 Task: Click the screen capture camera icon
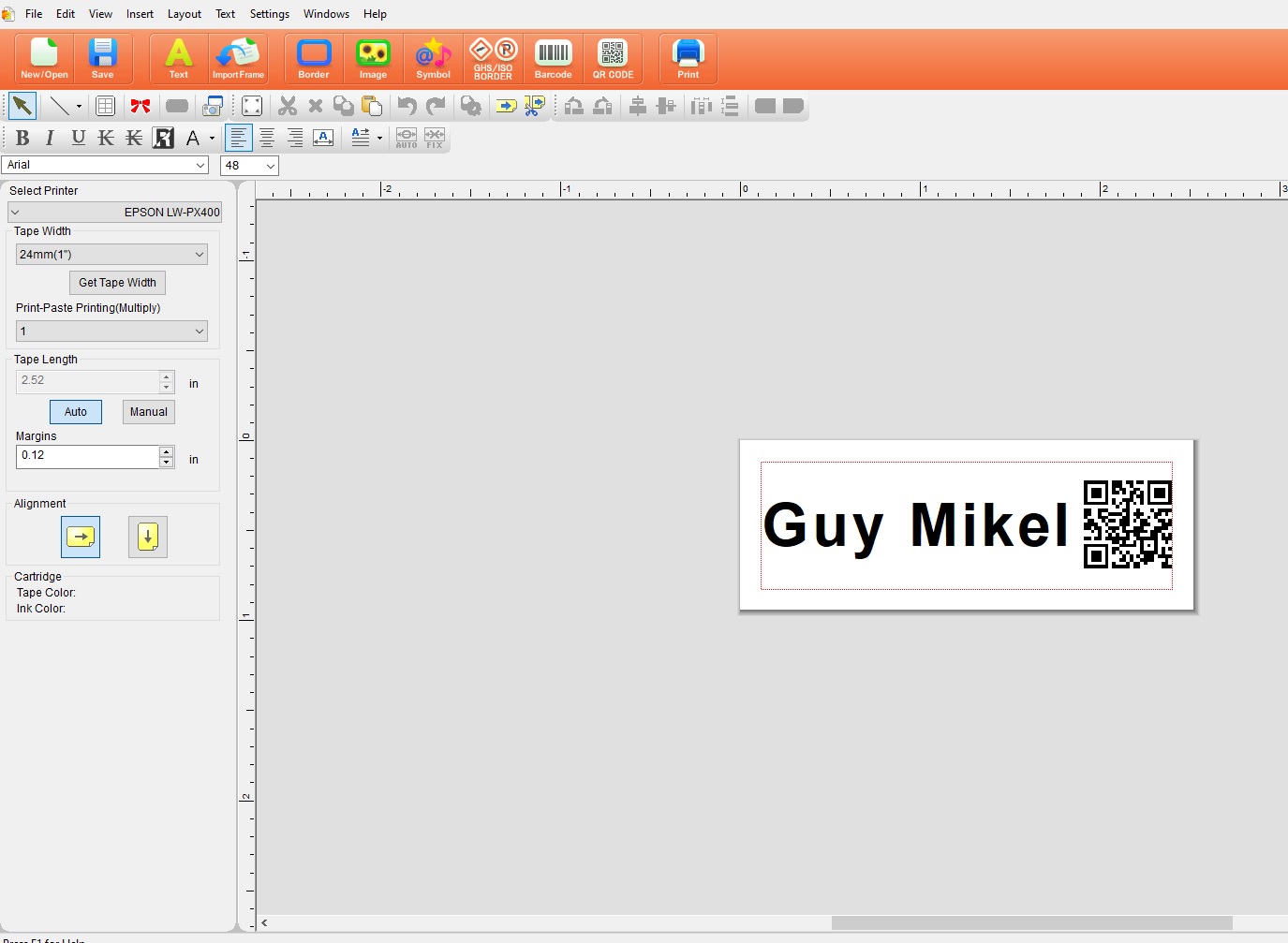pos(213,107)
